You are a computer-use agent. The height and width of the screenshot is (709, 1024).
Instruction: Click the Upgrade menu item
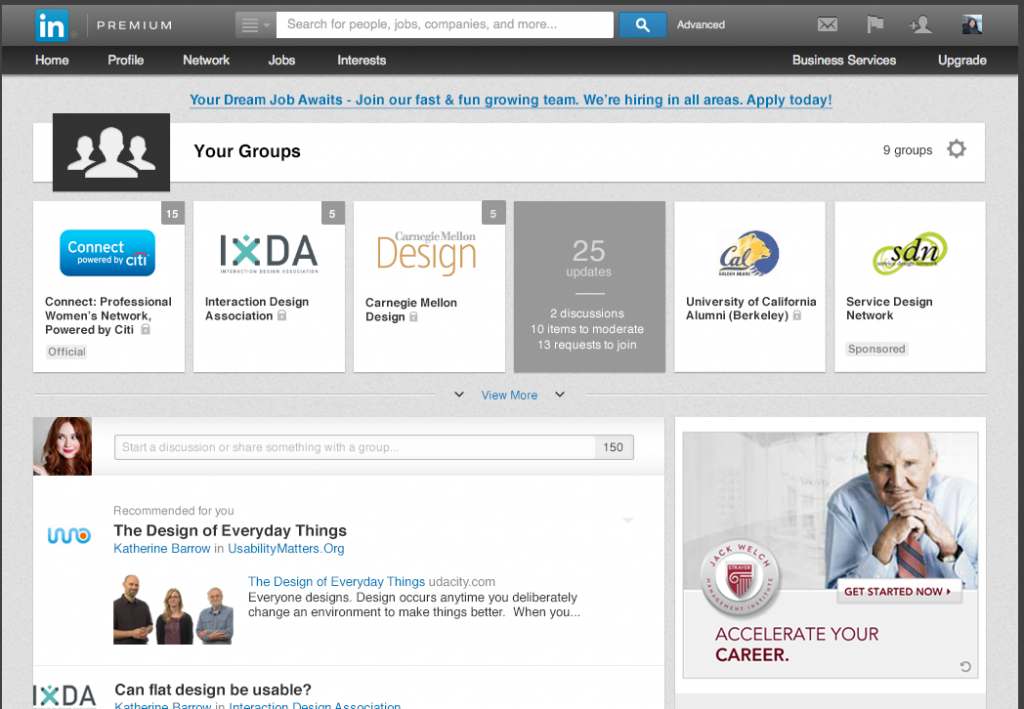click(x=962, y=60)
